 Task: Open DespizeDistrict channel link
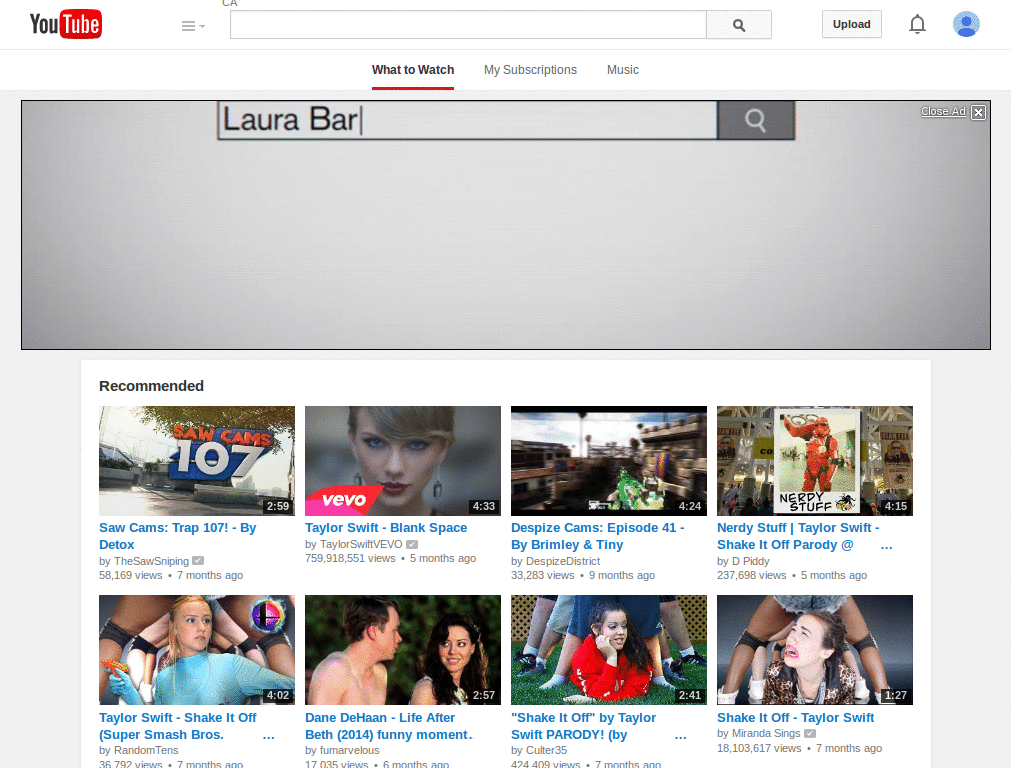pos(563,561)
